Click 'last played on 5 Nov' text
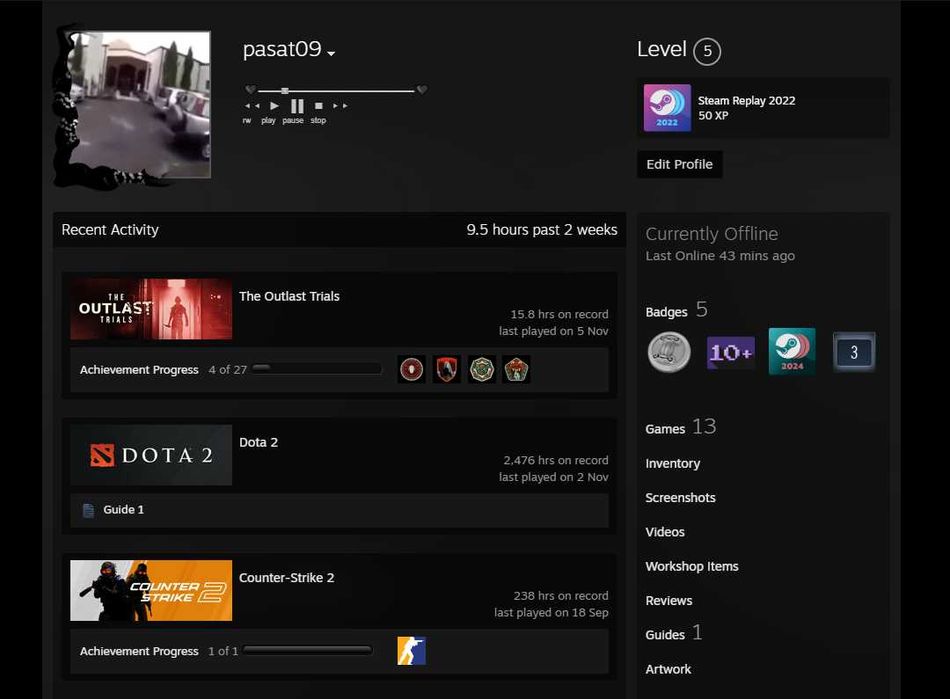This screenshot has width=950, height=699. tap(553, 331)
